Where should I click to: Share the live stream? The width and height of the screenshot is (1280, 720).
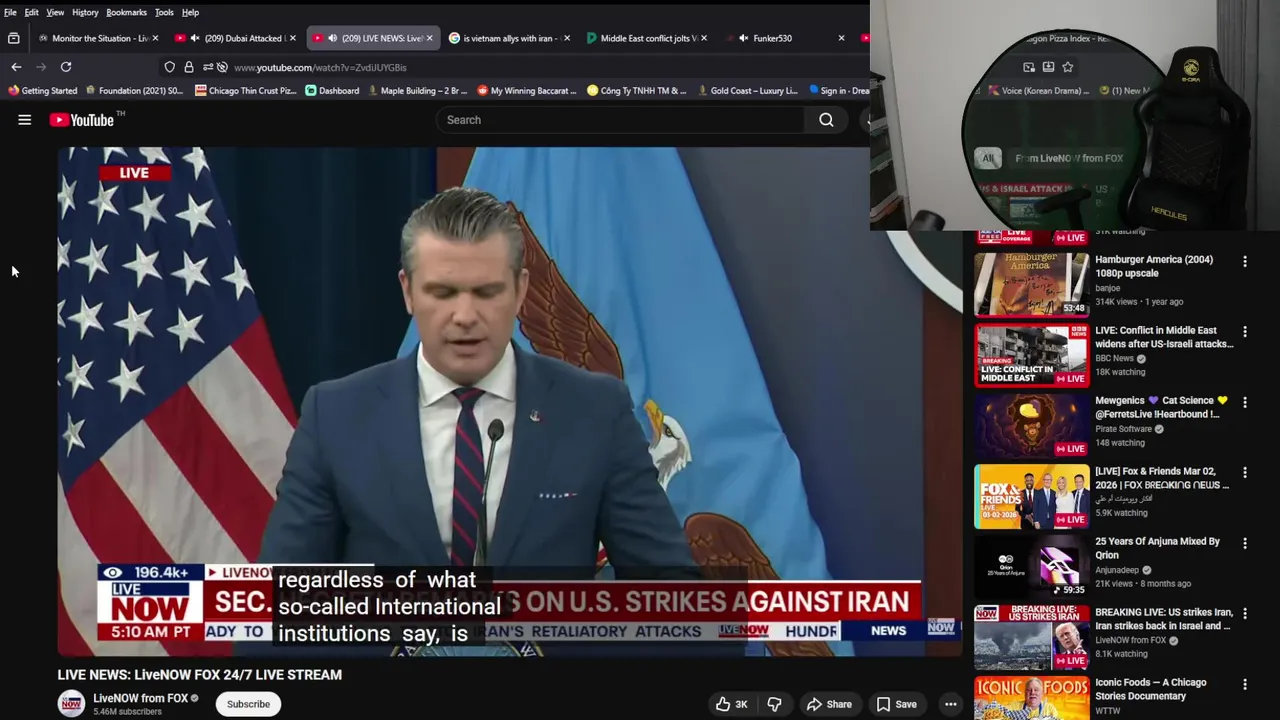[x=829, y=704]
